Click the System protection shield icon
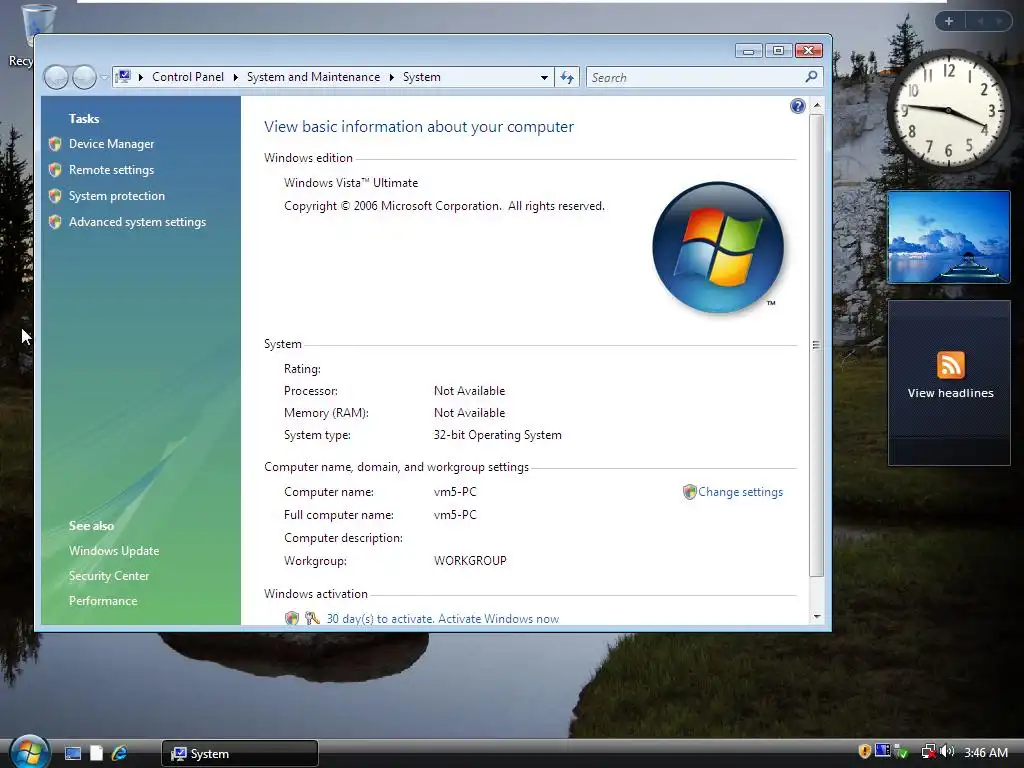1024x768 pixels. point(55,196)
